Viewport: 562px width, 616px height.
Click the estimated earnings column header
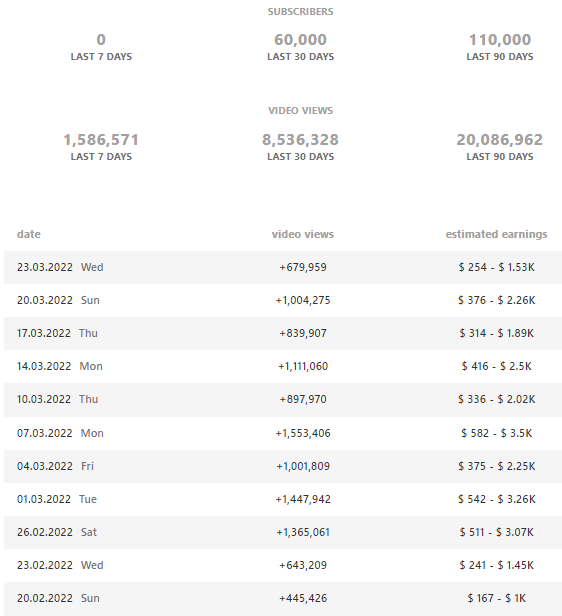pos(496,234)
